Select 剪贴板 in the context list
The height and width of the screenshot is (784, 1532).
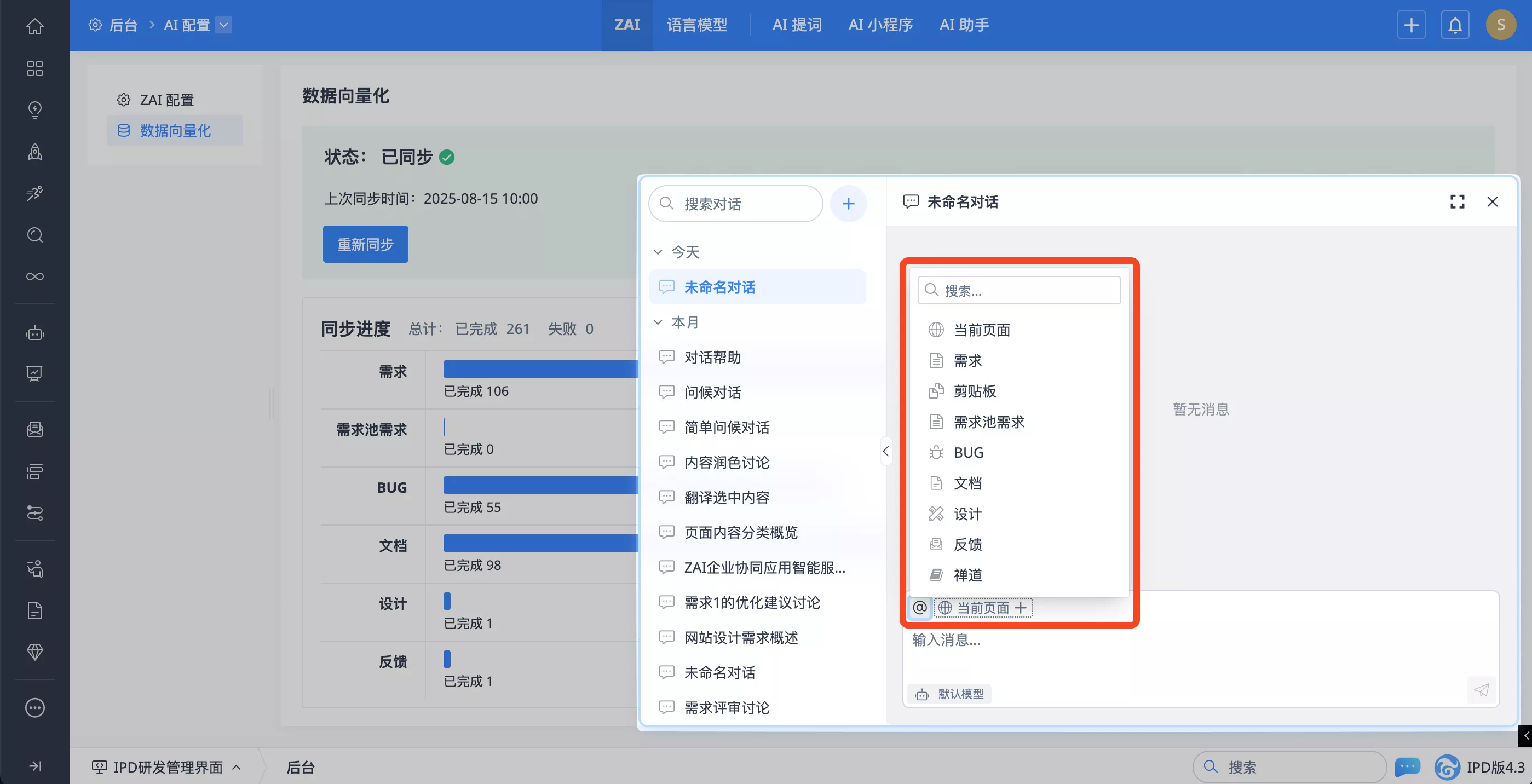coord(974,391)
